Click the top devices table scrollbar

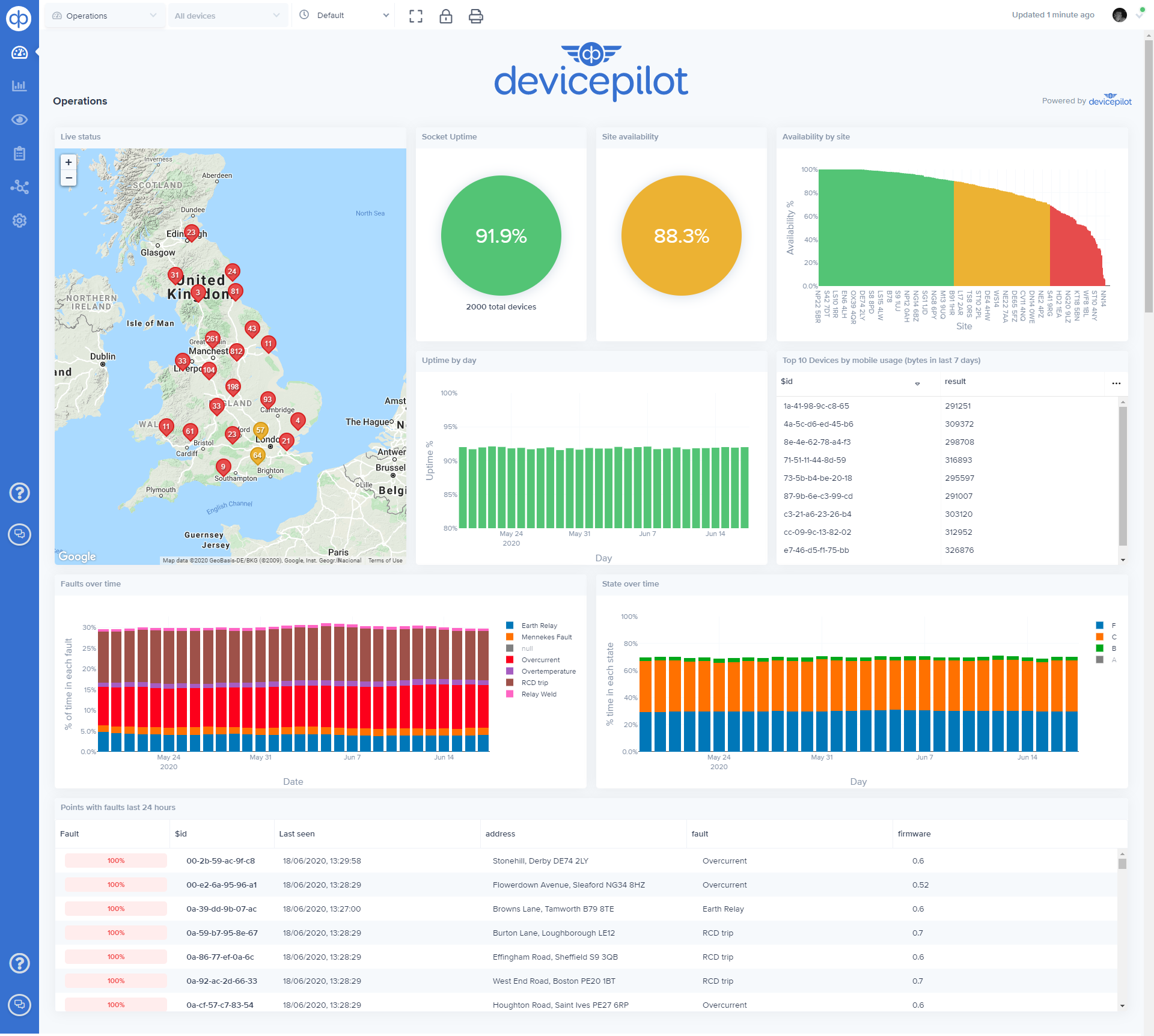[1123, 476]
